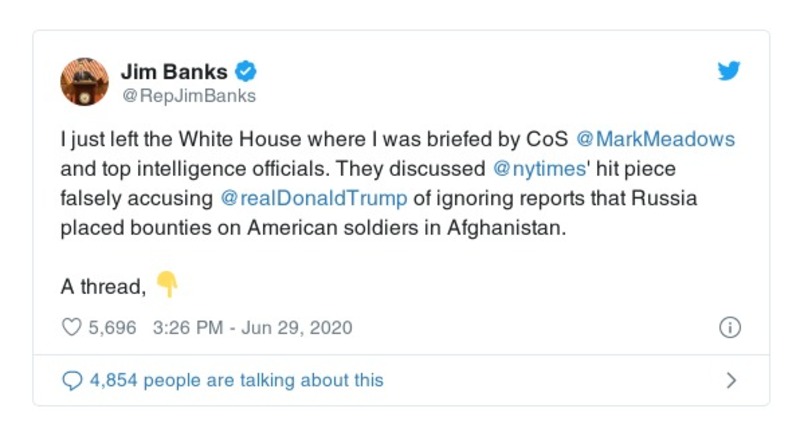800x440 pixels.
Task: Click the verified badge beside Jim Banks
Action: [x=246, y=72]
